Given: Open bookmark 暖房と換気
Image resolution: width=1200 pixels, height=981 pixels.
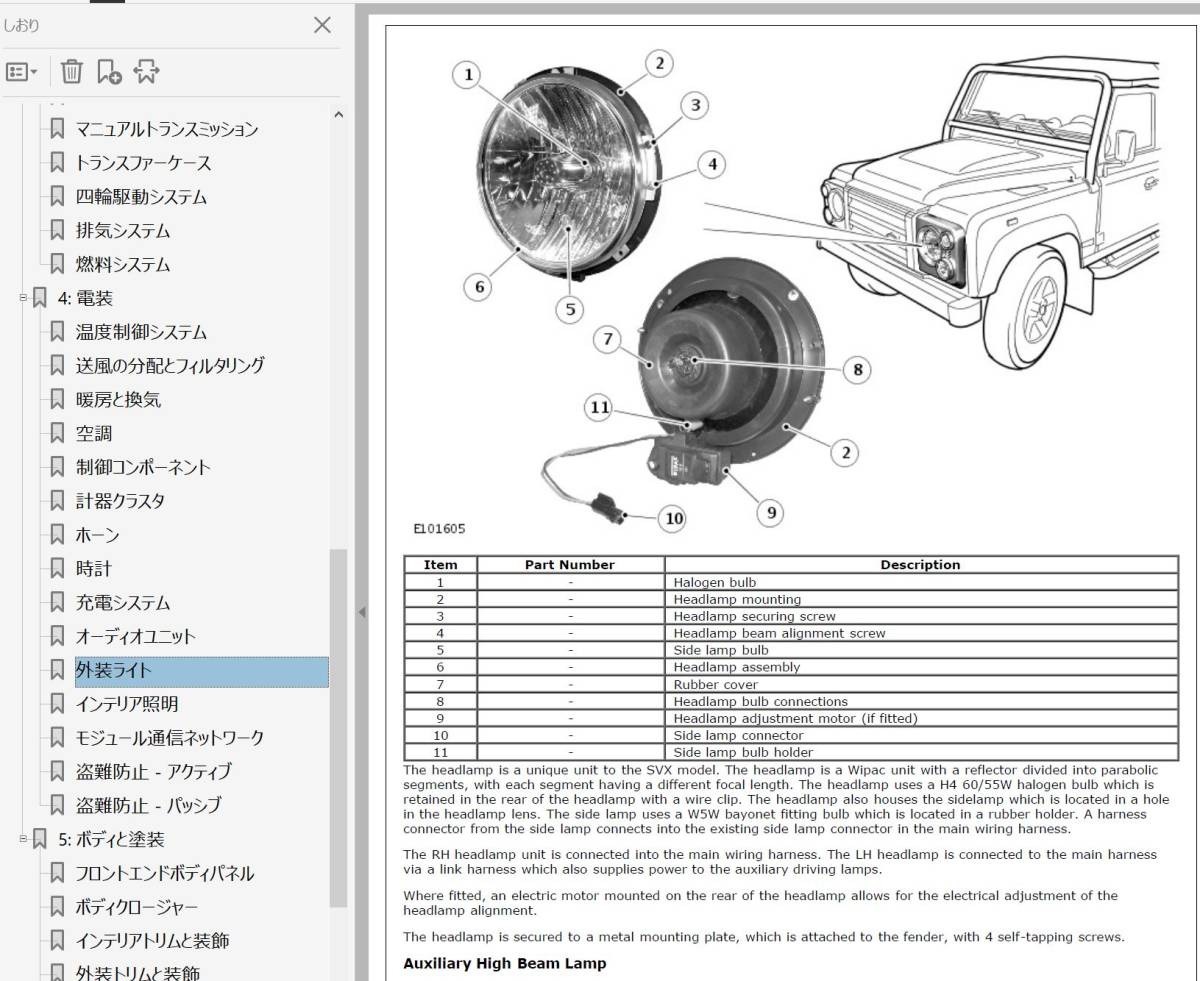Looking at the screenshot, I should click(118, 400).
